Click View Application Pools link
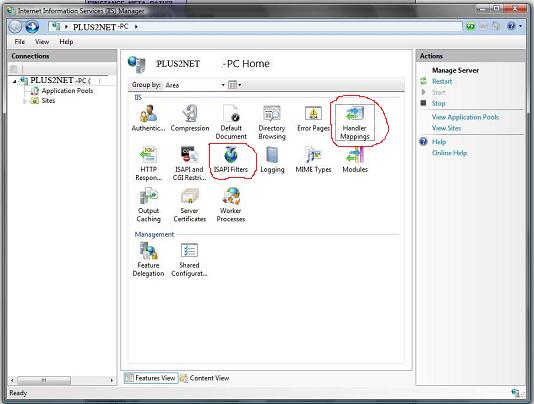 point(465,117)
